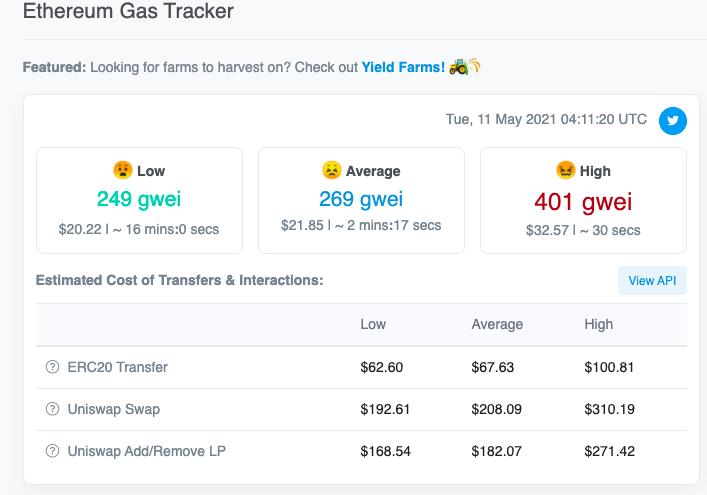The width and height of the screenshot is (707, 495).
Task: Open the Yield Farms link
Action: tap(403, 67)
